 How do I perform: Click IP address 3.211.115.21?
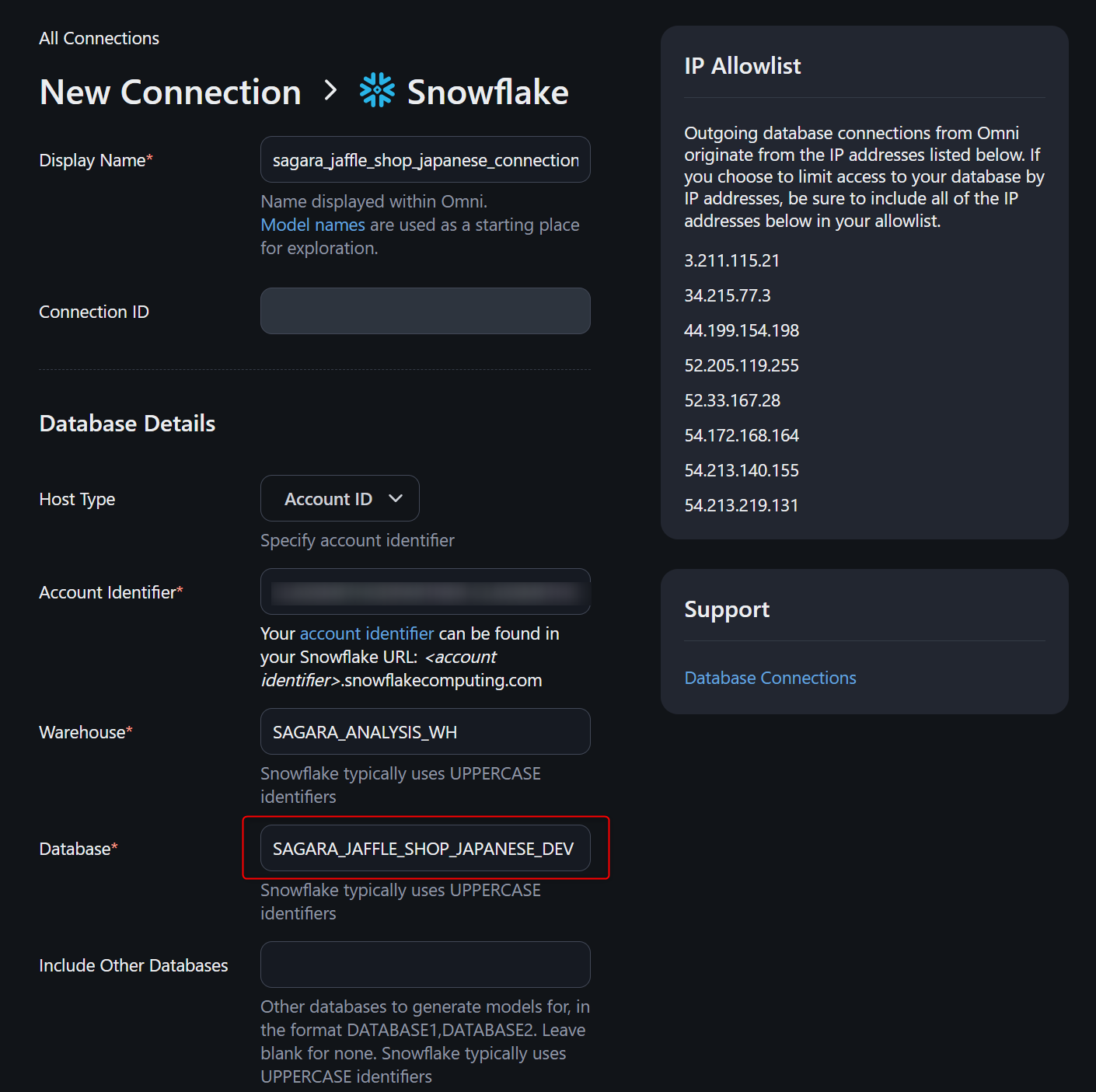coord(731,261)
